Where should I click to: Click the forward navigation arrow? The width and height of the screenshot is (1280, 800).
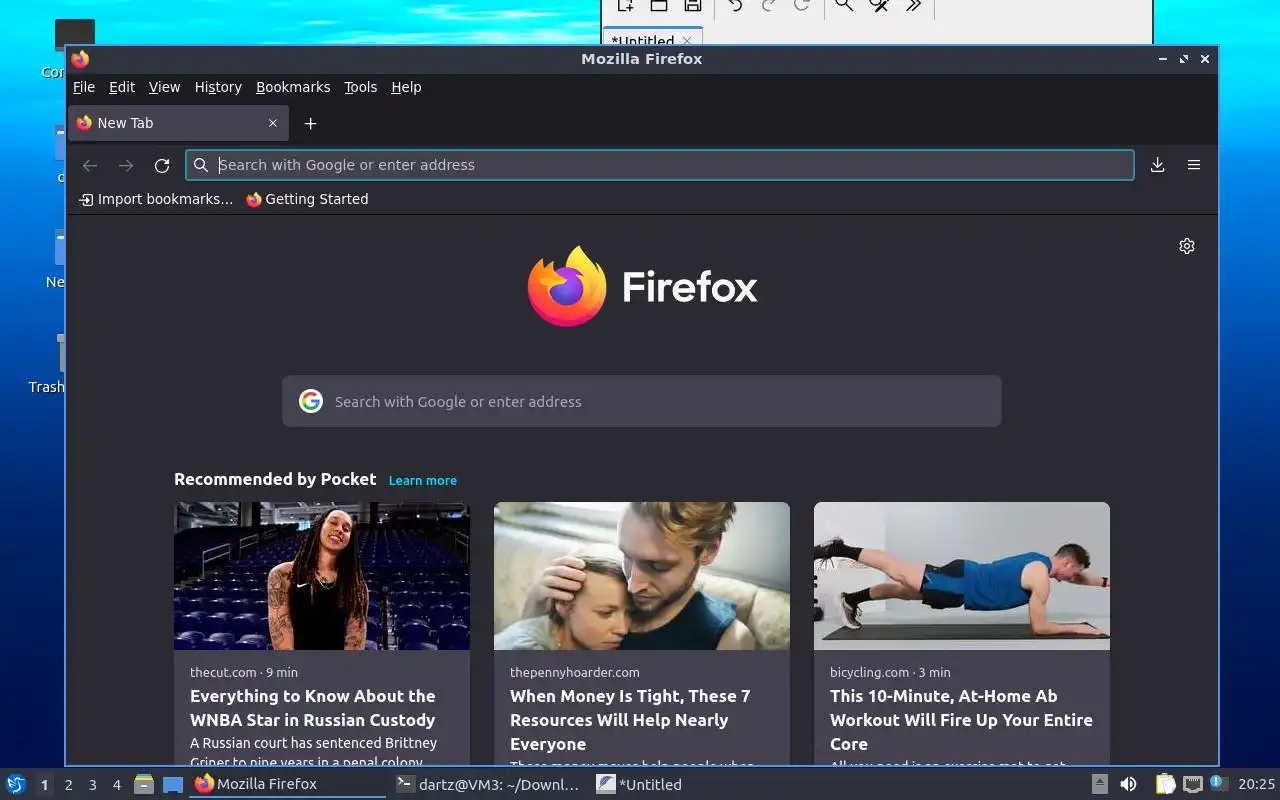tap(126, 165)
